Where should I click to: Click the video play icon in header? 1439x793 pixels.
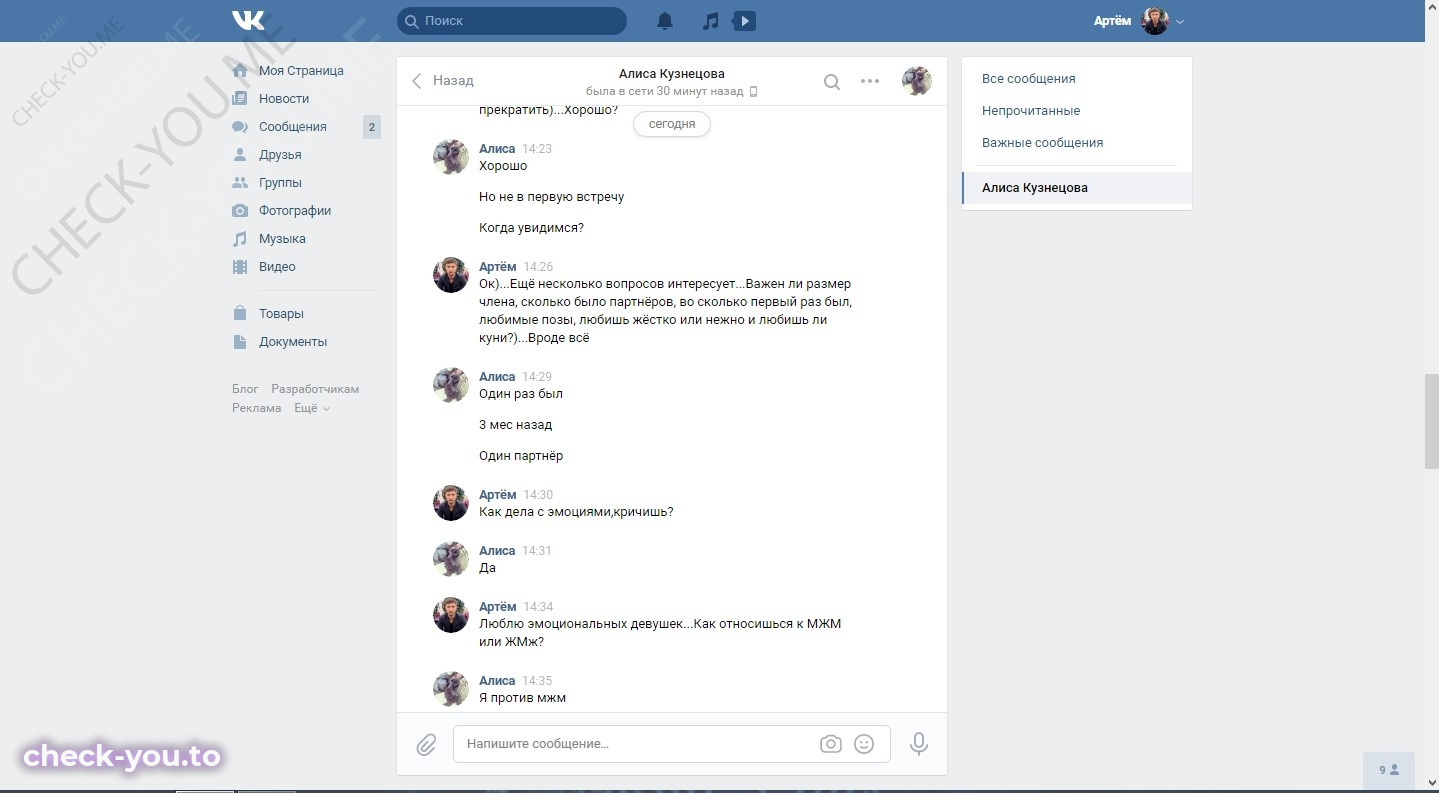pos(744,21)
